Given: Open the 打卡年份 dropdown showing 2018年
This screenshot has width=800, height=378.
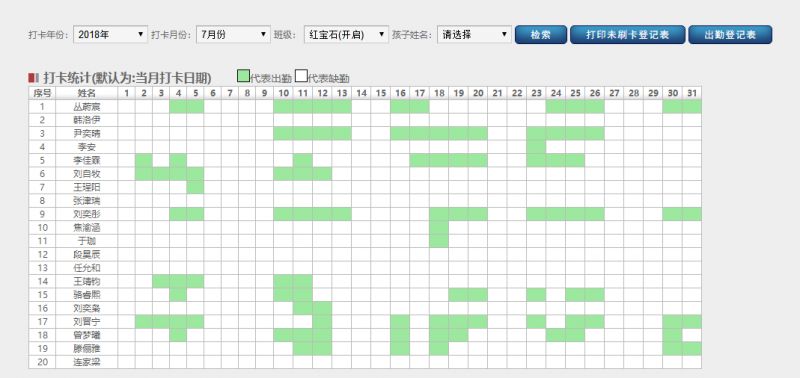Looking at the screenshot, I should (x=111, y=35).
